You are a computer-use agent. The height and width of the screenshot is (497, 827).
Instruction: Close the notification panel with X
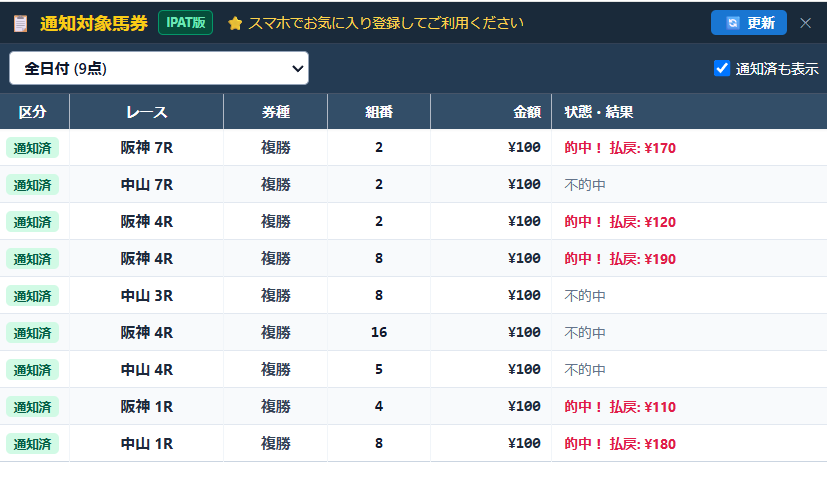point(805,23)
